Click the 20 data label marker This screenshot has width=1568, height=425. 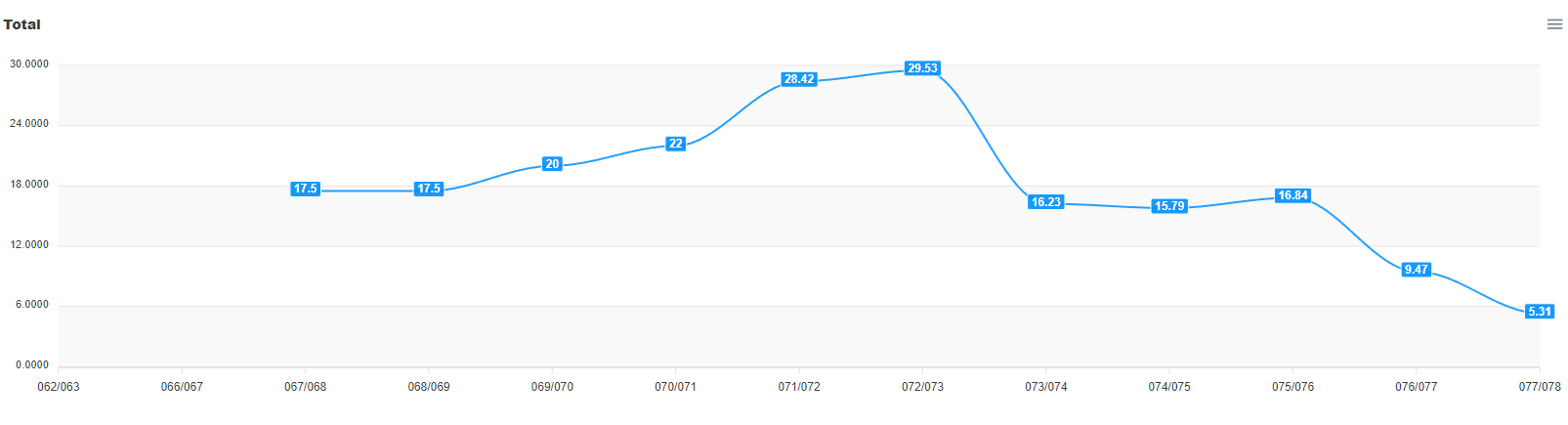tap(552, 164)
